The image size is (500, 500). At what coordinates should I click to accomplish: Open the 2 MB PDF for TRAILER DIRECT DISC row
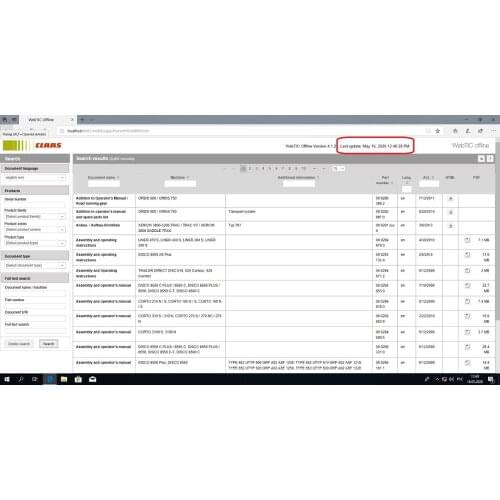coord(468,271)
